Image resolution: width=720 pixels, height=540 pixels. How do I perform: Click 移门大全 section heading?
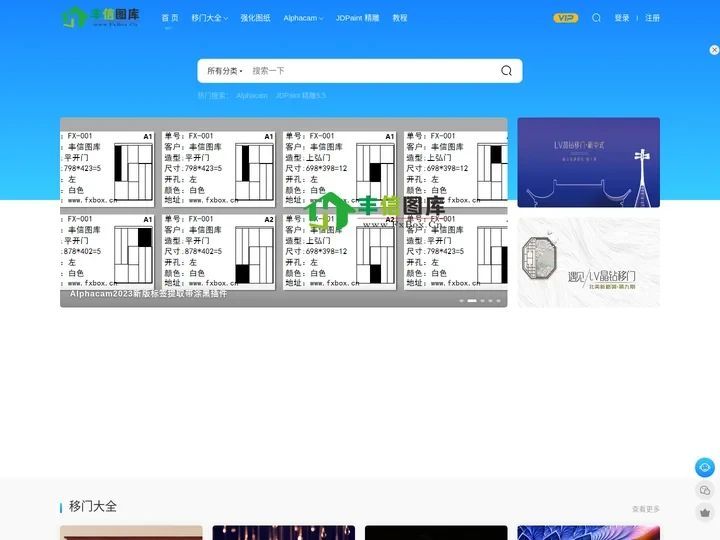(92, 506)
